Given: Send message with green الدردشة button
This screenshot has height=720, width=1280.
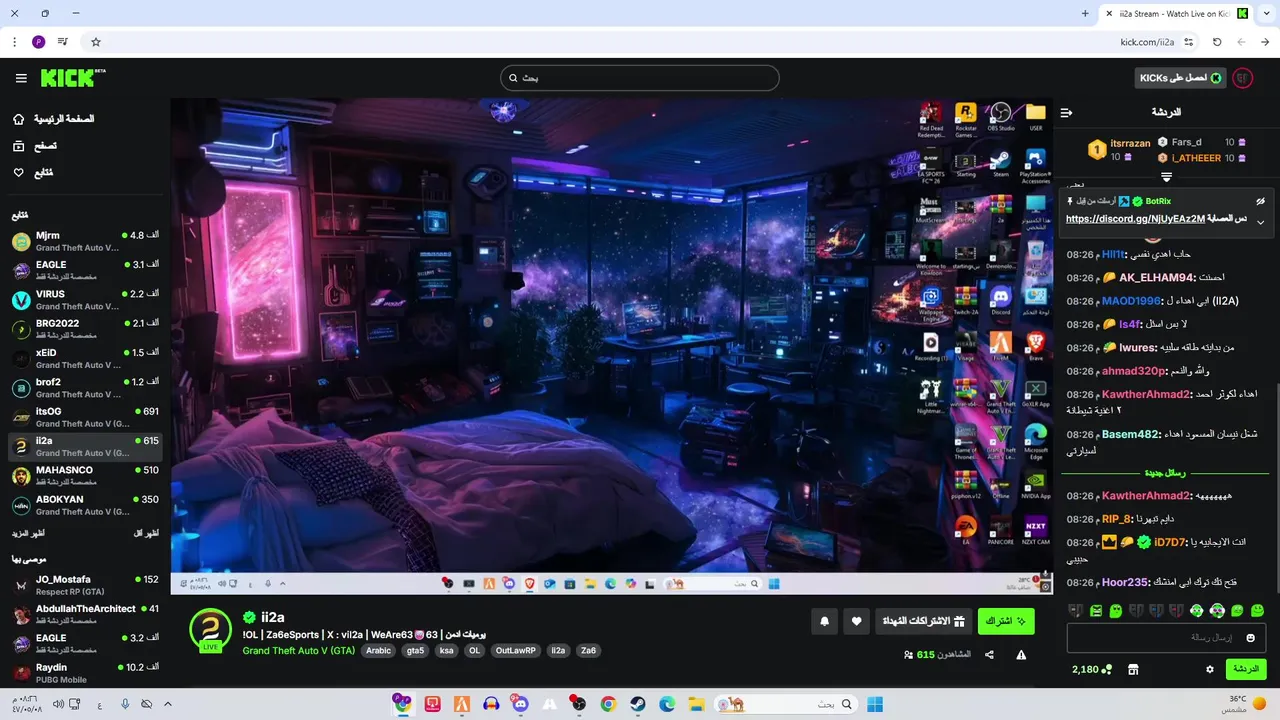Looking at the screenshot, I should (x=1245, y=669).
